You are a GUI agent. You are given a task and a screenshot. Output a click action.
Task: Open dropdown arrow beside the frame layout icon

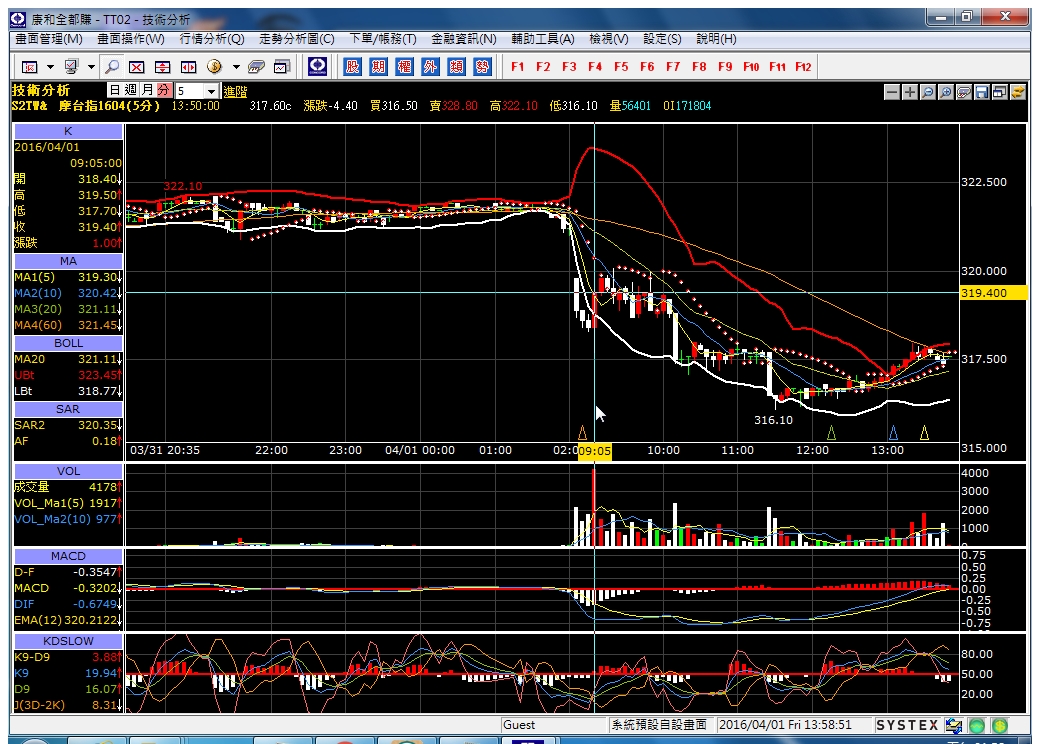click(50, 67)
